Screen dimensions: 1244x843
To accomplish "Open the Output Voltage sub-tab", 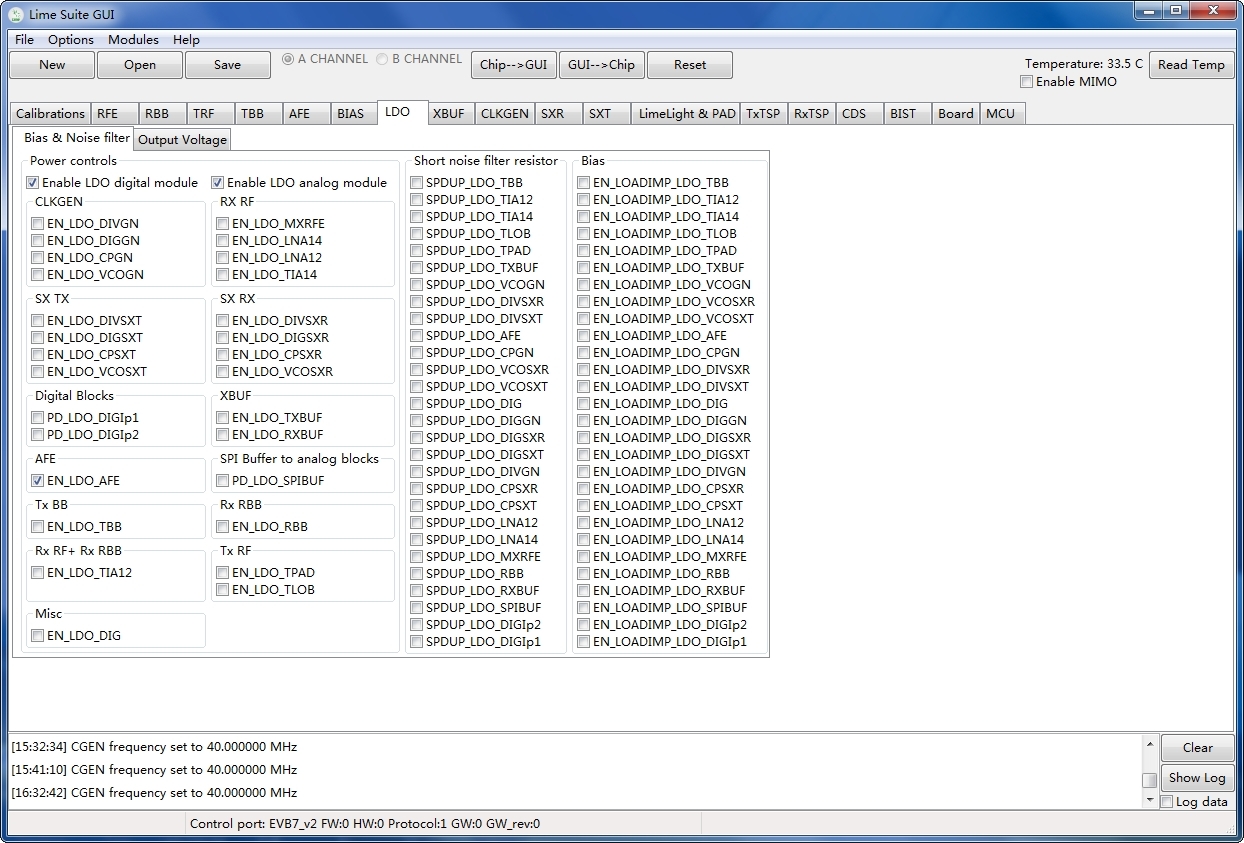I will tap(182, 139).
